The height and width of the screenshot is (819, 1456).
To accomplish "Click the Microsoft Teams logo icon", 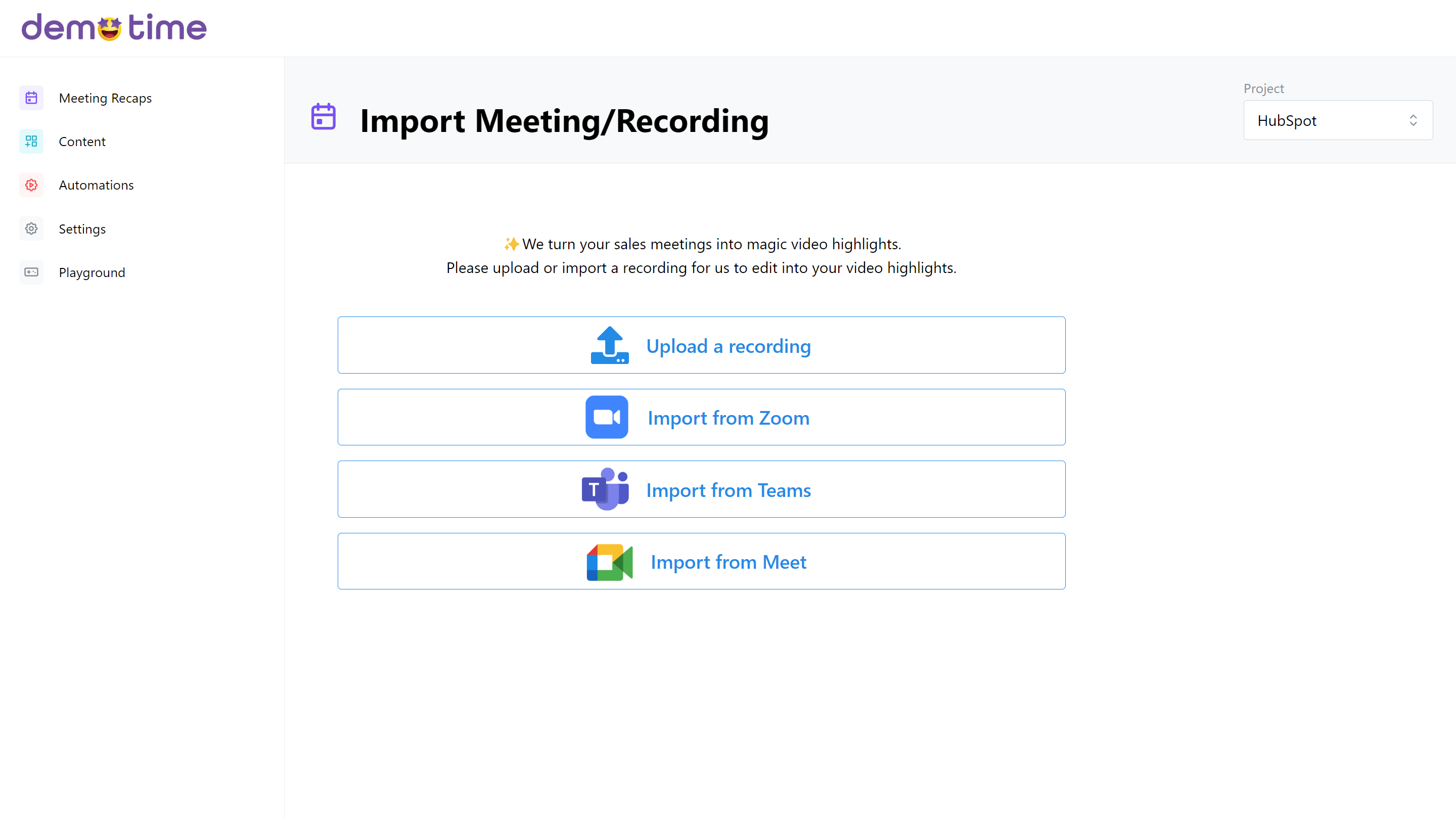I will (x=605, y=489).
